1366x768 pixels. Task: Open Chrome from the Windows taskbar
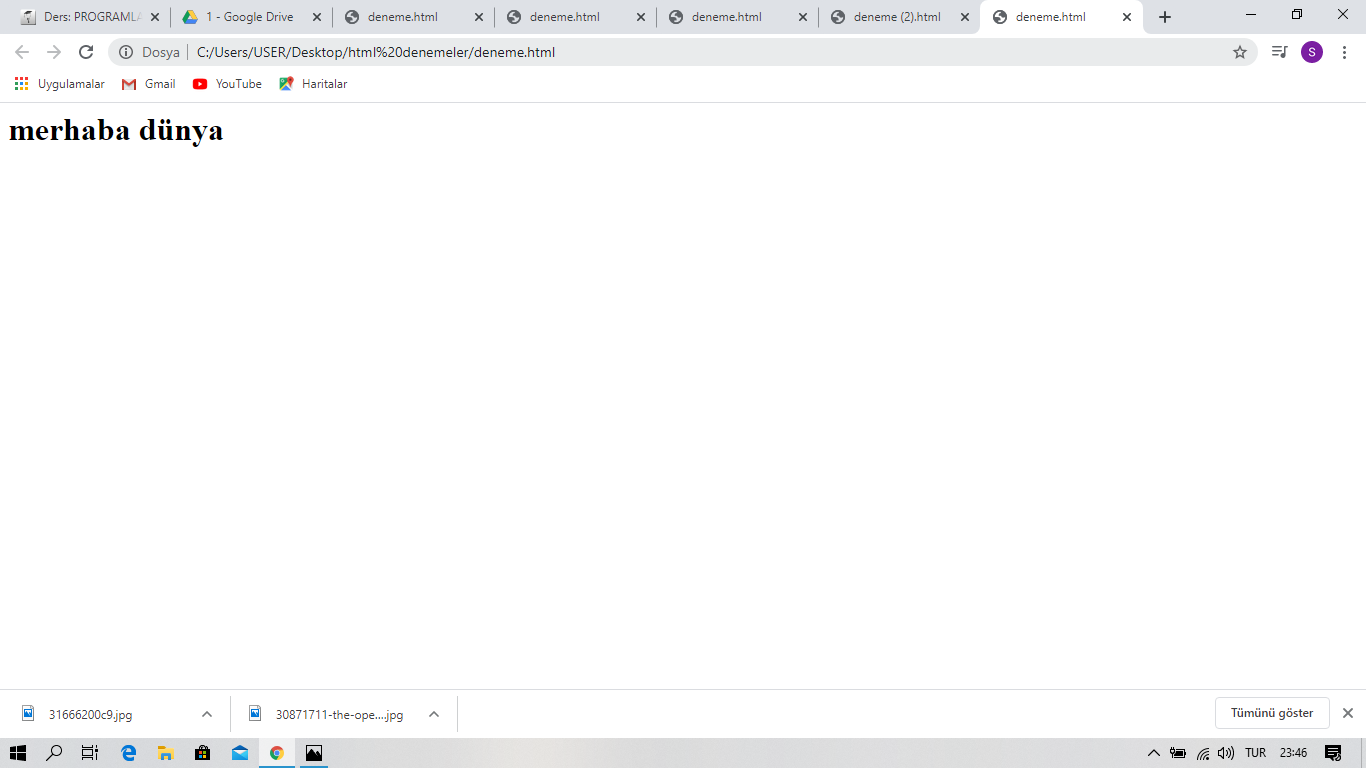(x=277, y=753)
